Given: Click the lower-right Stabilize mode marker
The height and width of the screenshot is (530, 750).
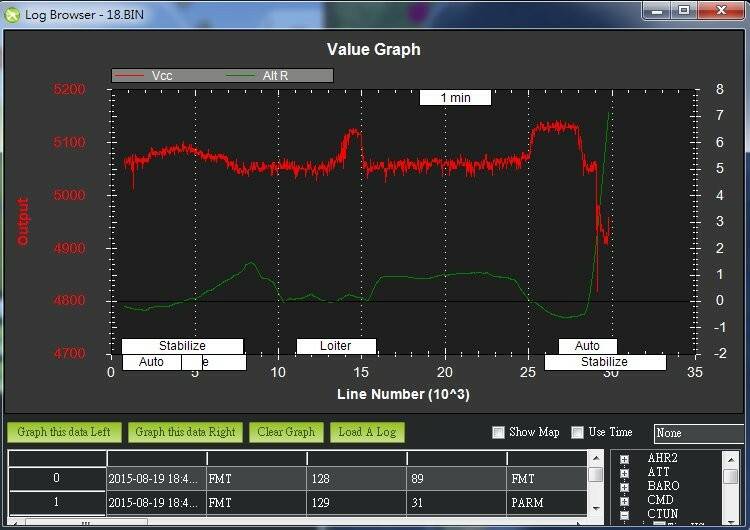Looking at the screenshot, I should click(x=605, y=362).
